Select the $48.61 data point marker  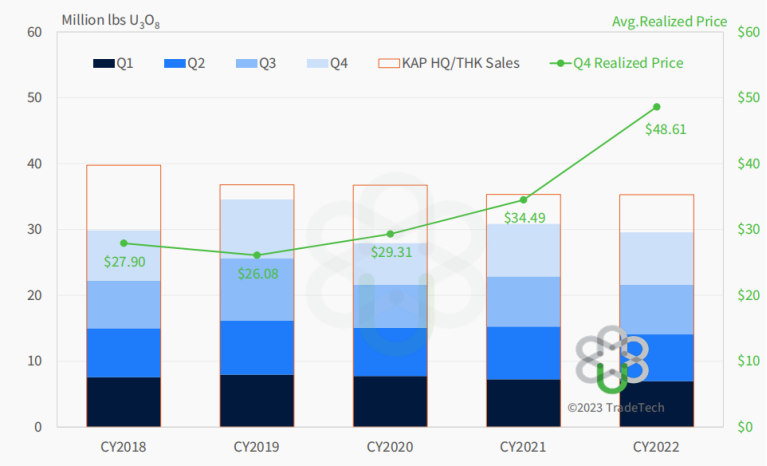(x=656, y=107)
